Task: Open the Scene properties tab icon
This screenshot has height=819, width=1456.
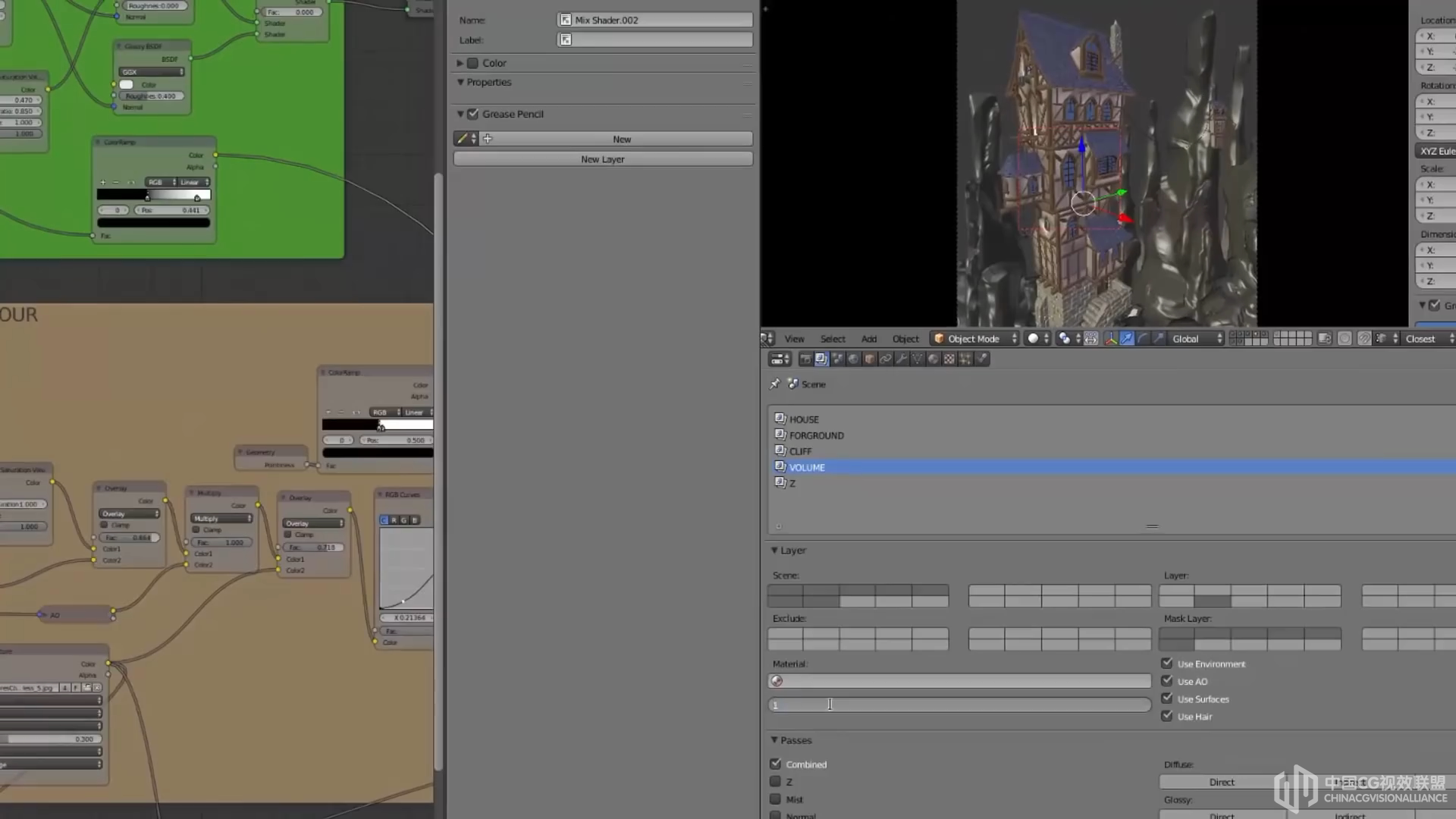Action: [837, 359]
